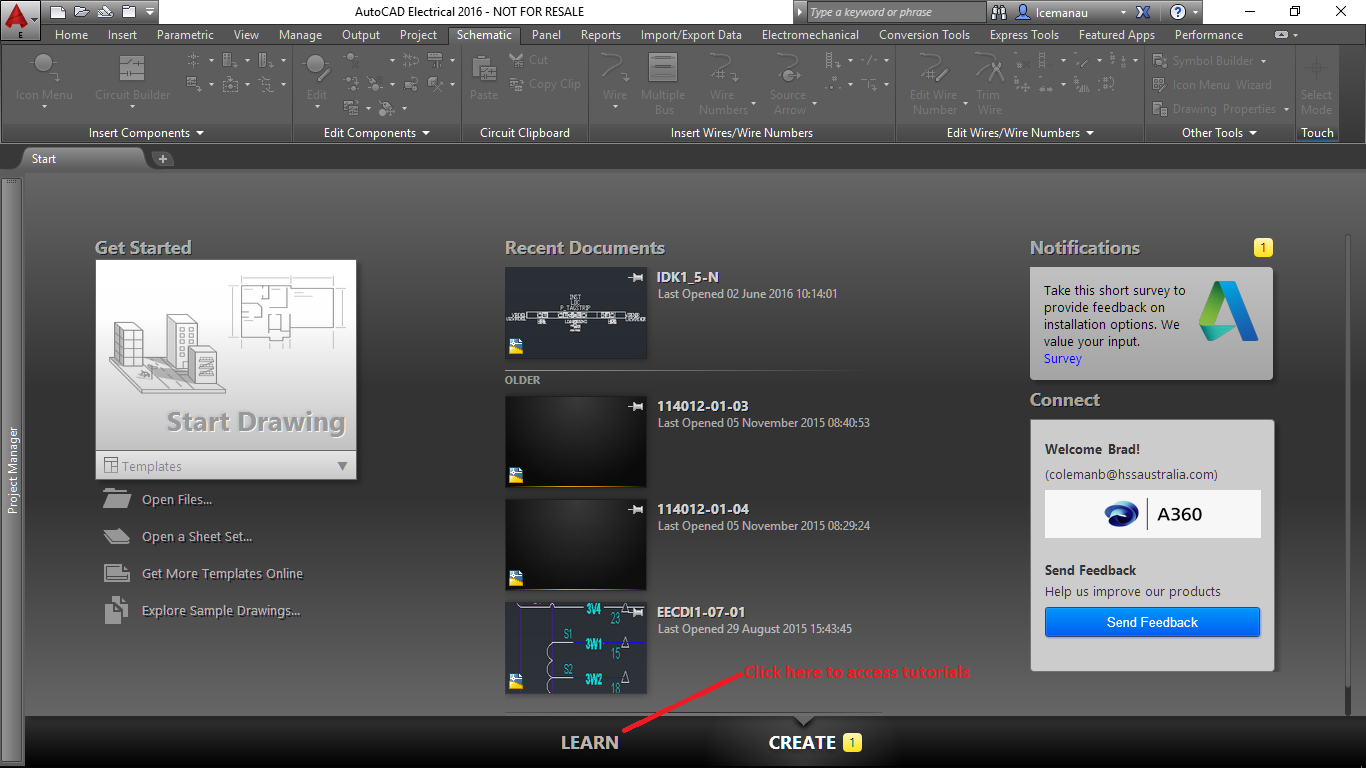Click Open Files... link
This screenshot has width=1366, height=768.
point(177,500)
